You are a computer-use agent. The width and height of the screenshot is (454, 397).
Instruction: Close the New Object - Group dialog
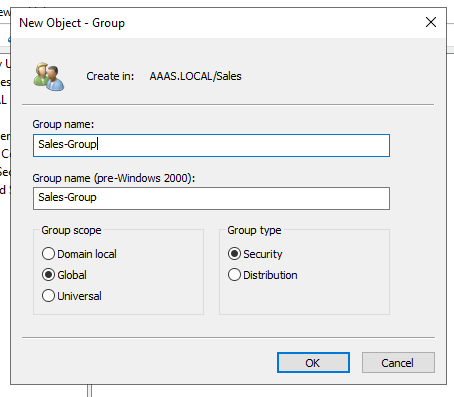coord(431,22)
